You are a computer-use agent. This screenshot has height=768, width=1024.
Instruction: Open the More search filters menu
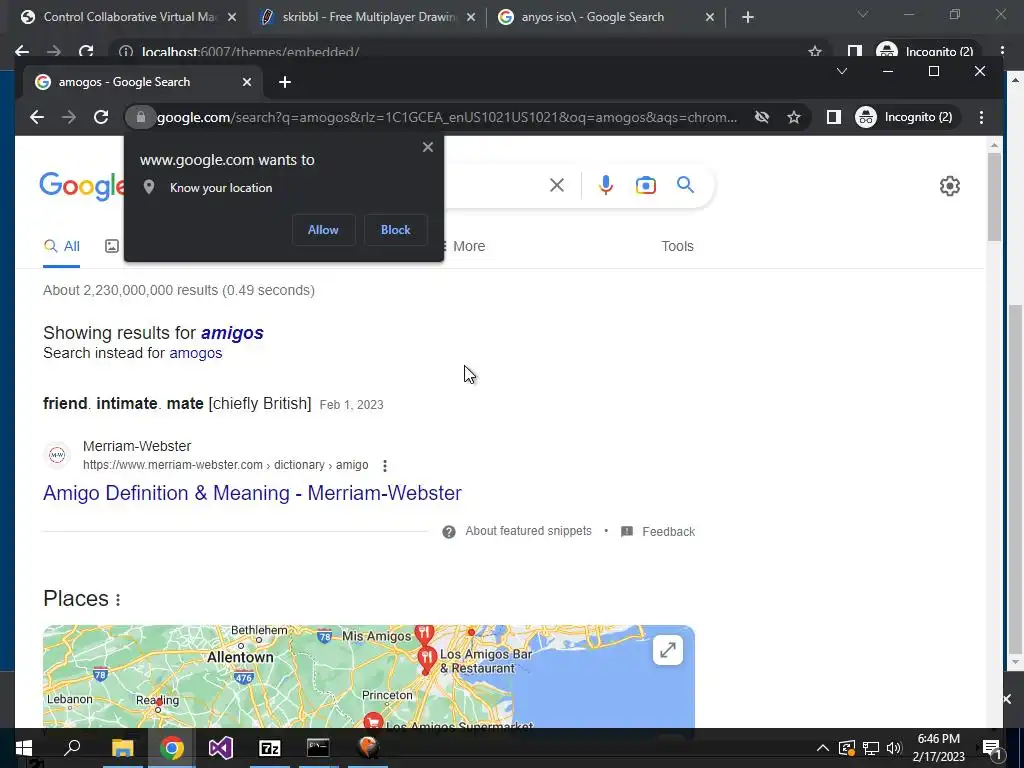(x=463, y=246)
